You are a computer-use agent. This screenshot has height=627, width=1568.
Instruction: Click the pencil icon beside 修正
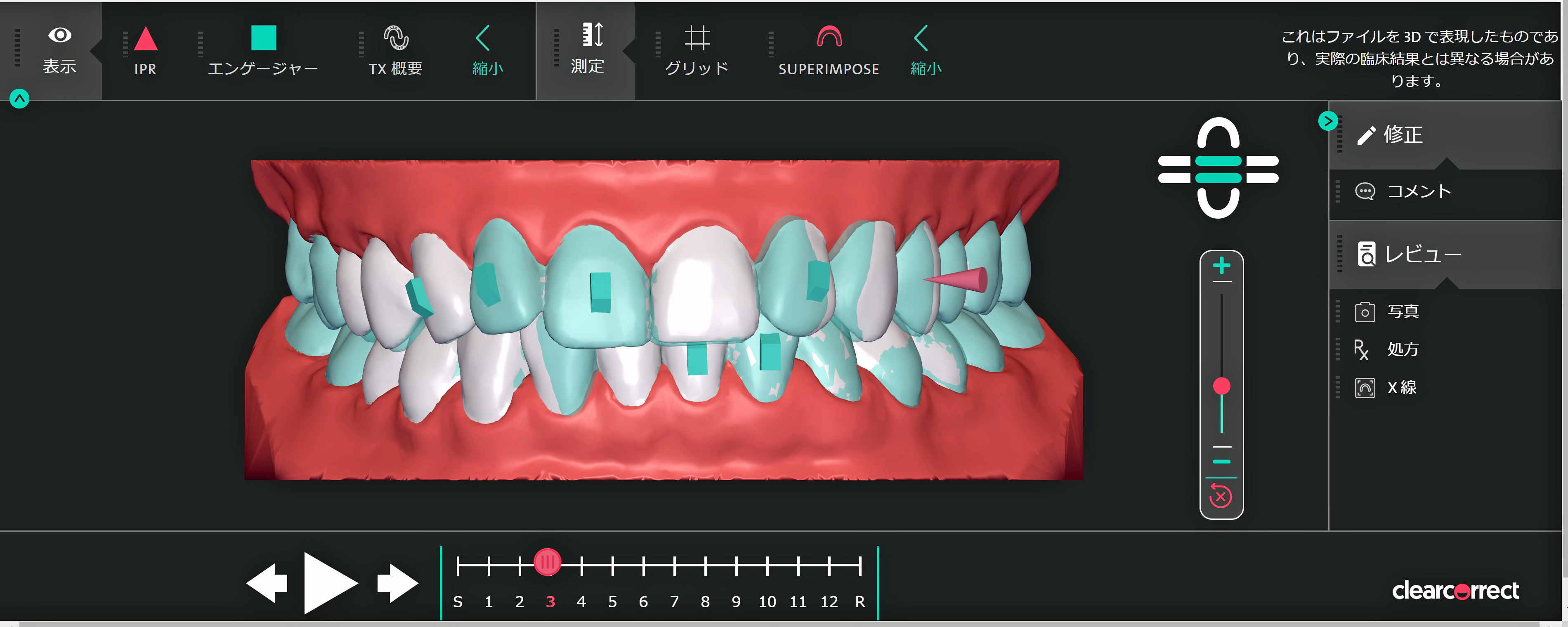pos(1366,135)
